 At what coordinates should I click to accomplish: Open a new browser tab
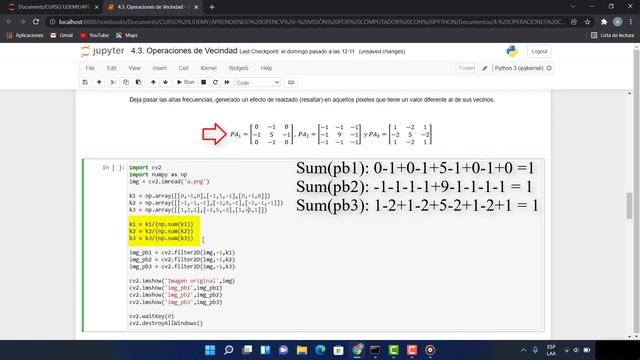(212, 7)
